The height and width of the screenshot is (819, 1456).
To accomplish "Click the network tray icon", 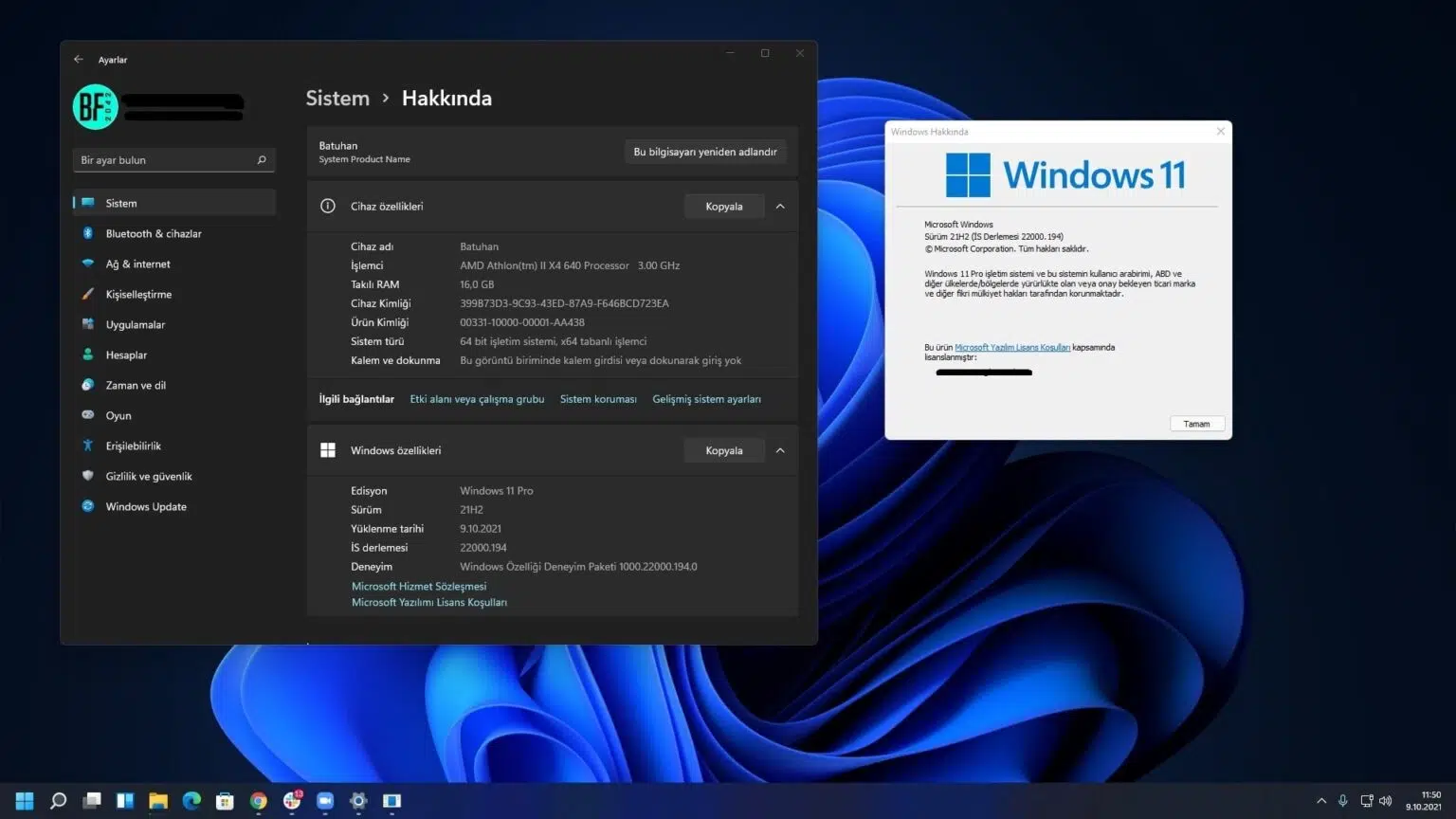I will pyautogui.click(x=1366, y=801).
